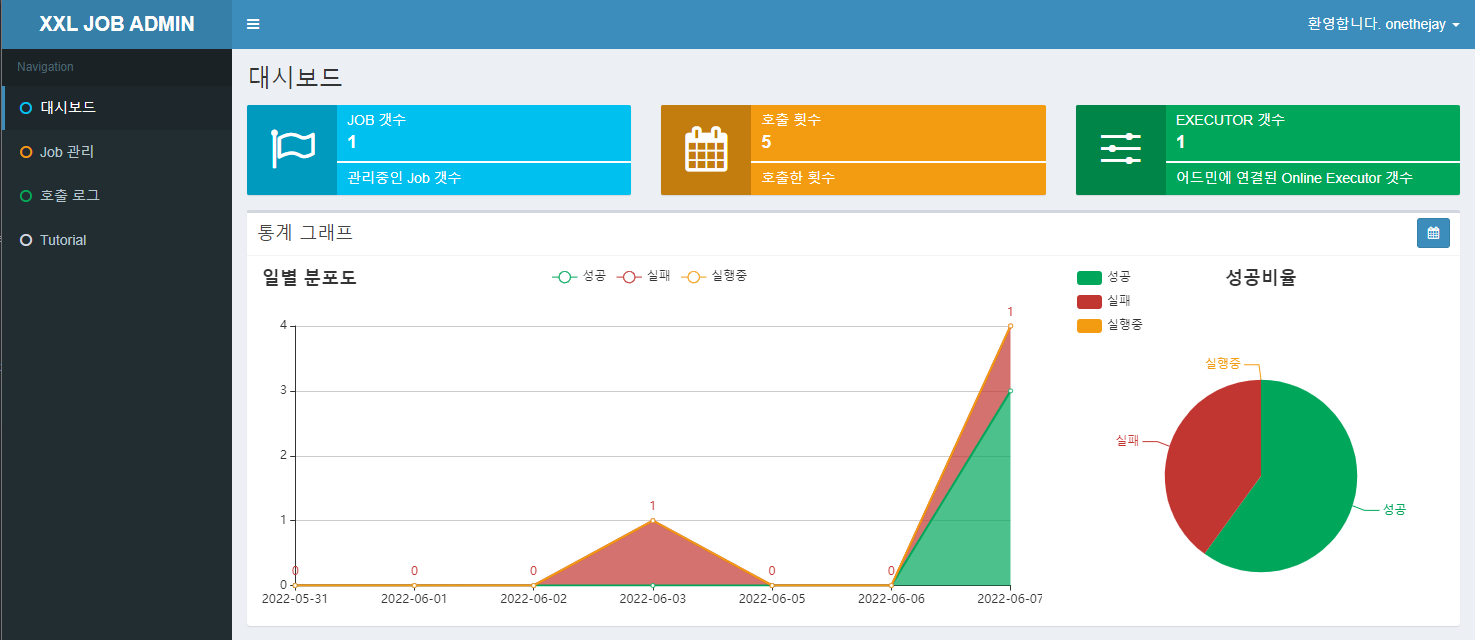Toggle the sidebar with the hamburger icon
The width and height of the screenshot is (1475, 640).
[253, 24]
